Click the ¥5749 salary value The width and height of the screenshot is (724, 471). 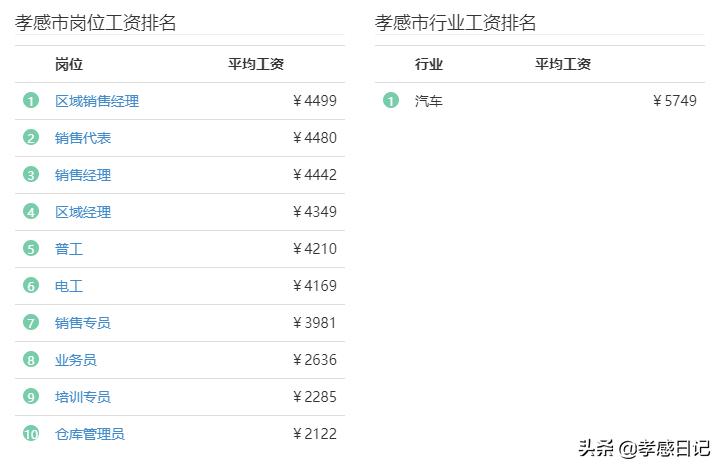coord(675,101)
